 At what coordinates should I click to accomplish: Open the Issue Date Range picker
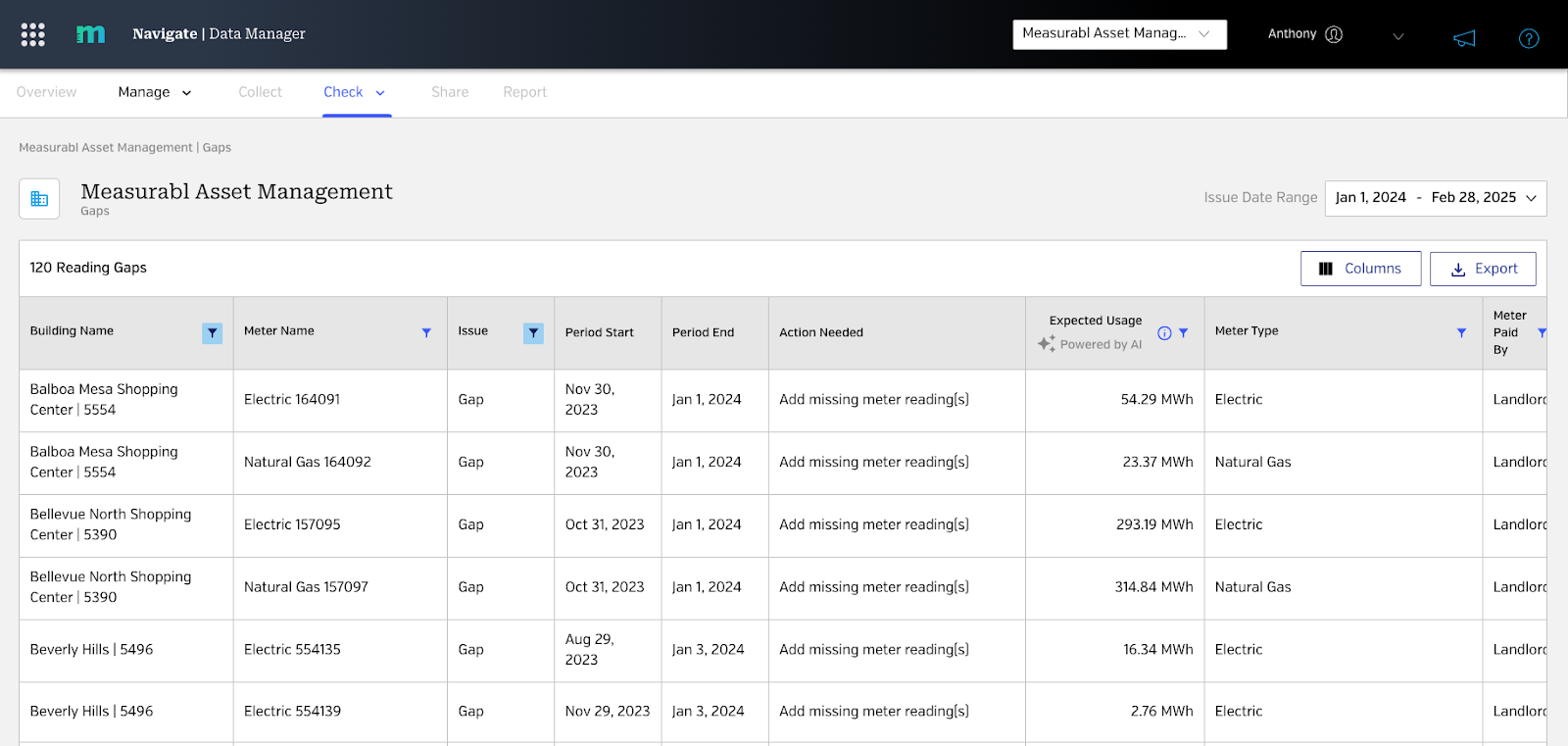click(1436, 198)
